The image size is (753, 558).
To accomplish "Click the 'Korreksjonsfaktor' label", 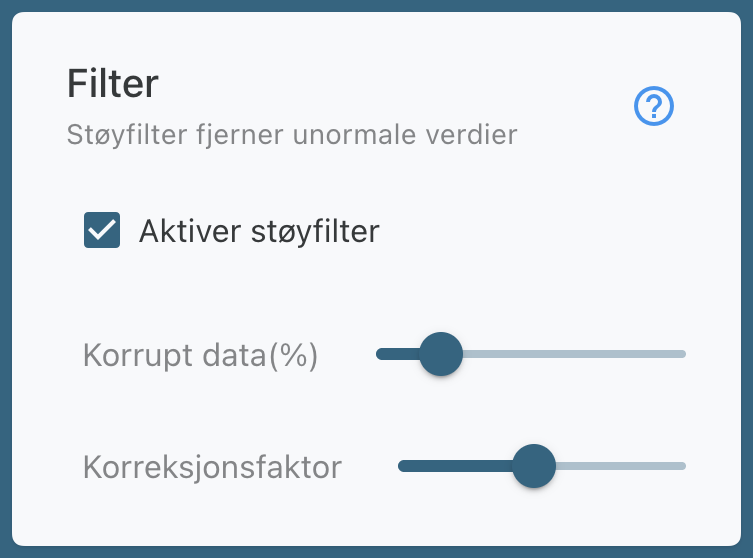I will [212, 467].
